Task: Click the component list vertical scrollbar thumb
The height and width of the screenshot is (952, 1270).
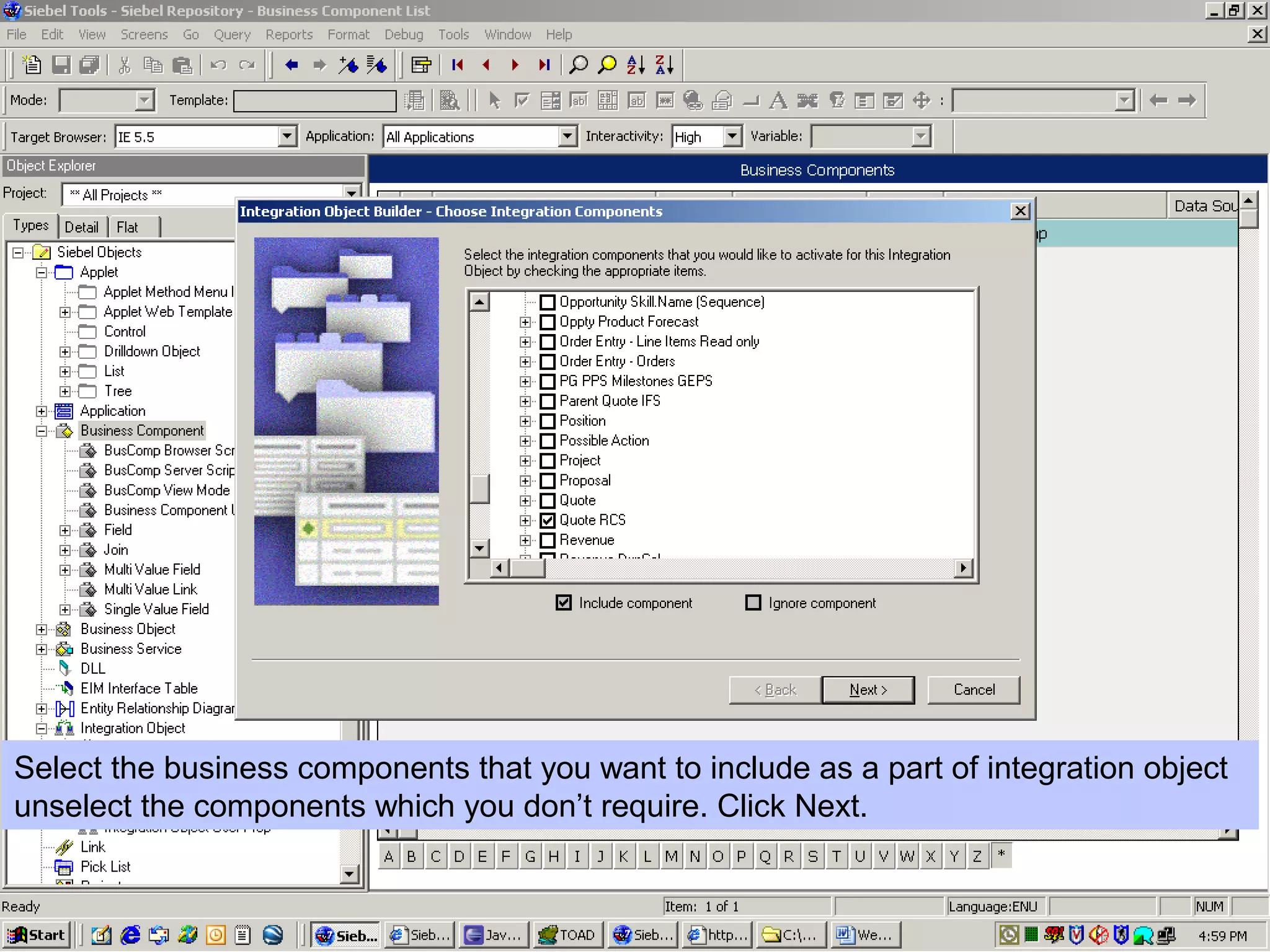Action: [x=479, y=489]
